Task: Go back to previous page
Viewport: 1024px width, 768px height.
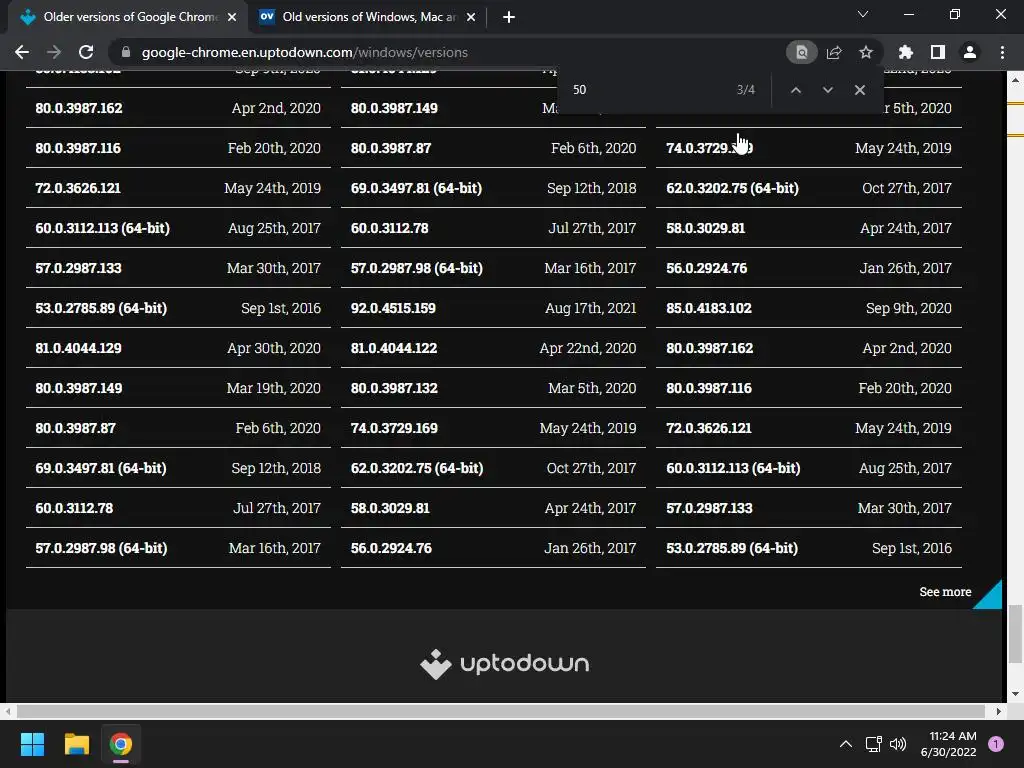Action: click(22, 52)
